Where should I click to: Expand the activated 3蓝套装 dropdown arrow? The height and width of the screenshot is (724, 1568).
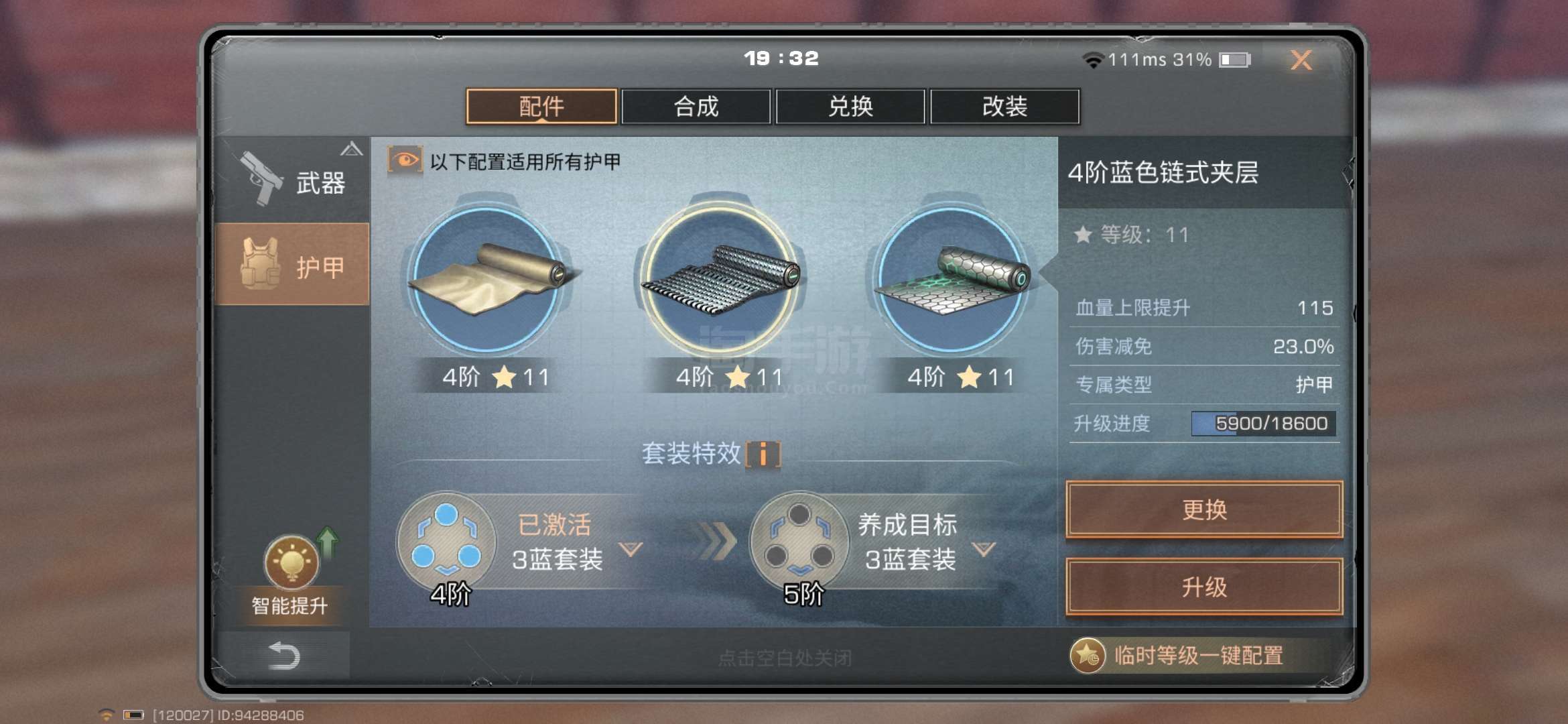click(631, 549)
